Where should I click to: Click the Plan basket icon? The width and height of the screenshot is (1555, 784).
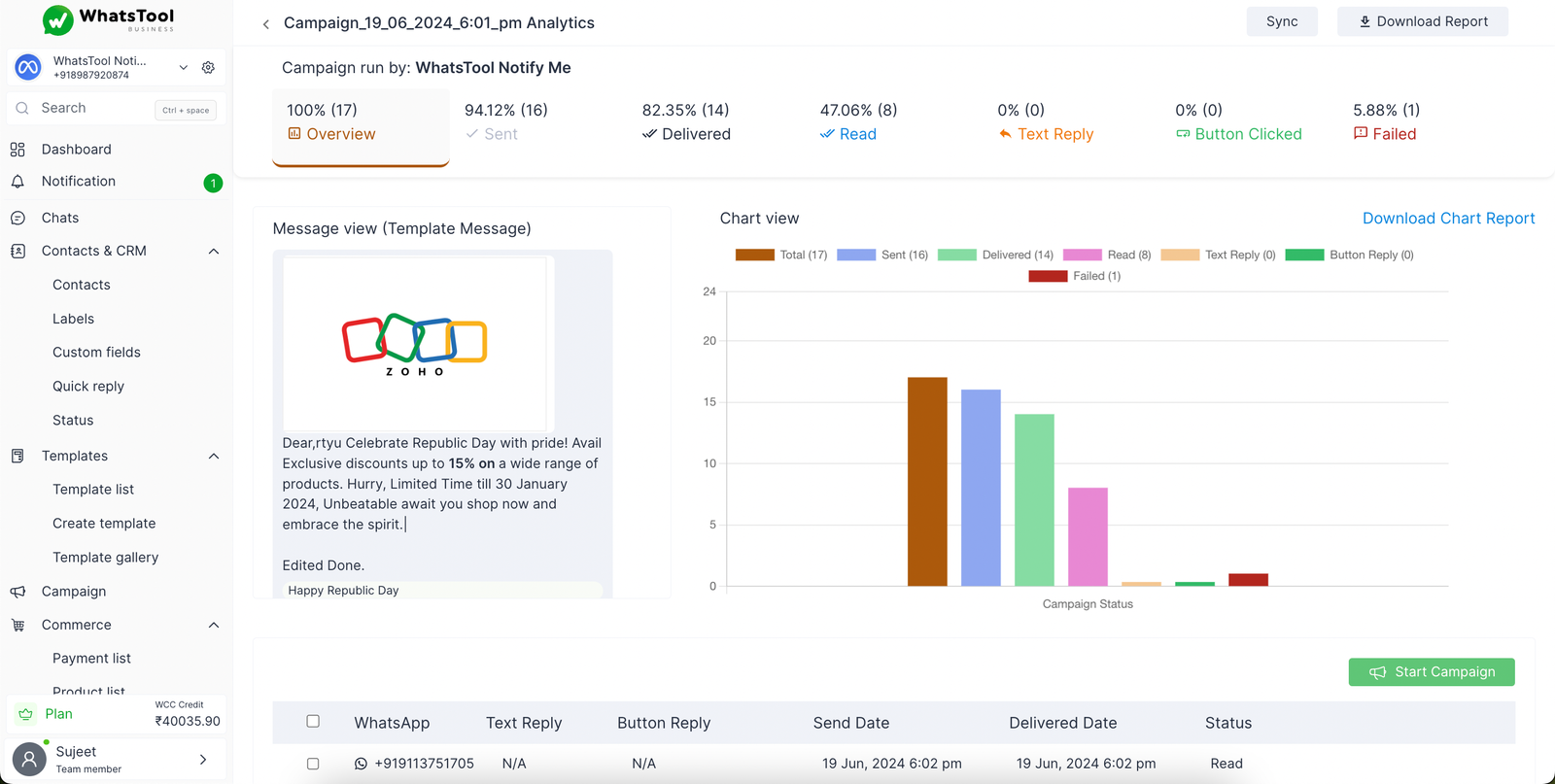pyautogui.click(x=26, y=715)
